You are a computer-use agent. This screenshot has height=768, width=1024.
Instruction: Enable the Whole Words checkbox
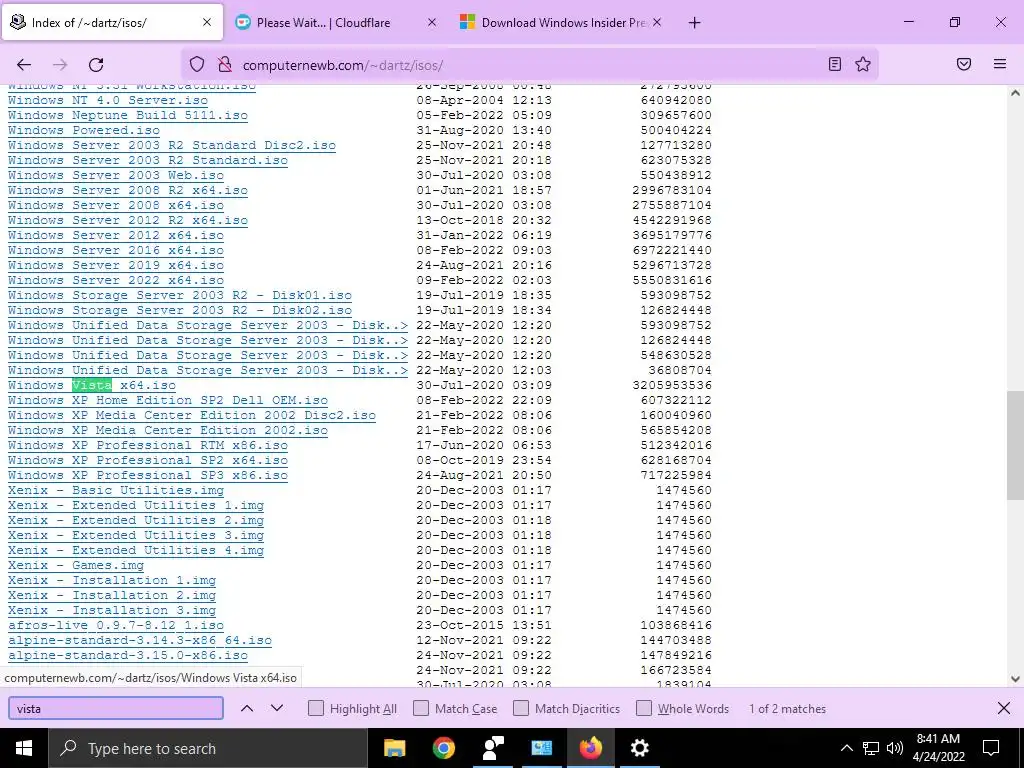[644, 709]
